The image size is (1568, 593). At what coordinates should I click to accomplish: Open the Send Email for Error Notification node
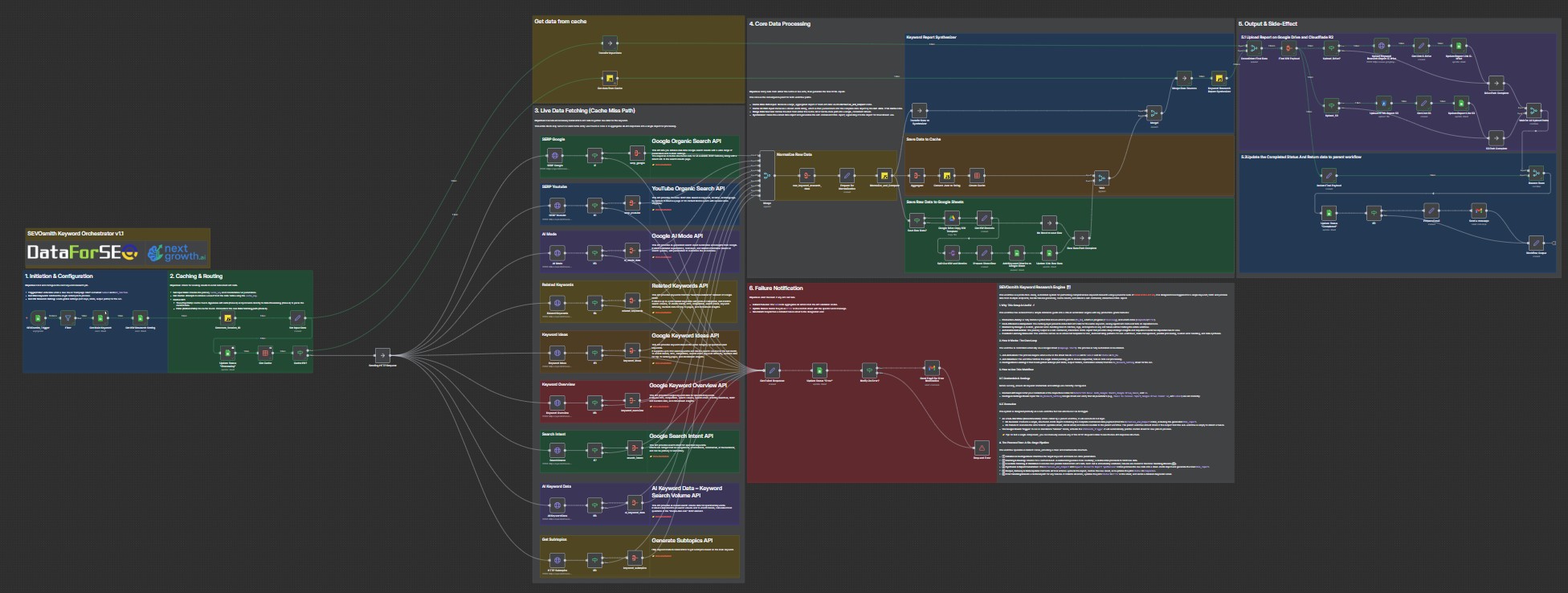931,368
